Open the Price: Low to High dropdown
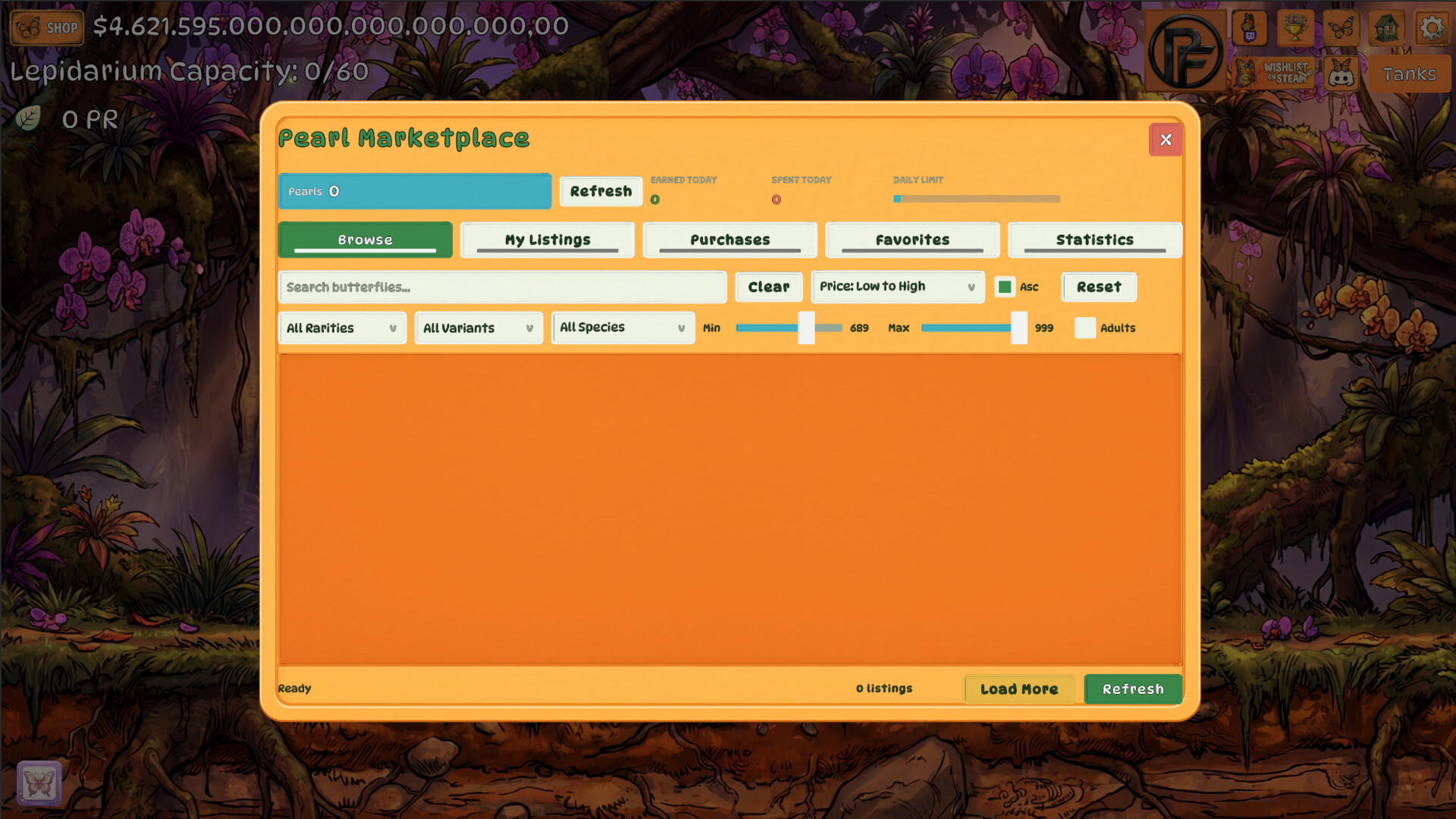The image size is (1456, 819). point(898,287)
